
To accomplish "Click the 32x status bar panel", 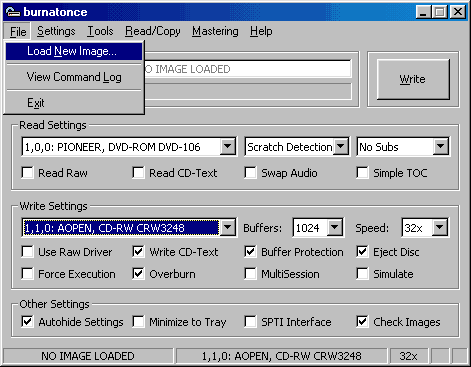I will click(408, 356).
